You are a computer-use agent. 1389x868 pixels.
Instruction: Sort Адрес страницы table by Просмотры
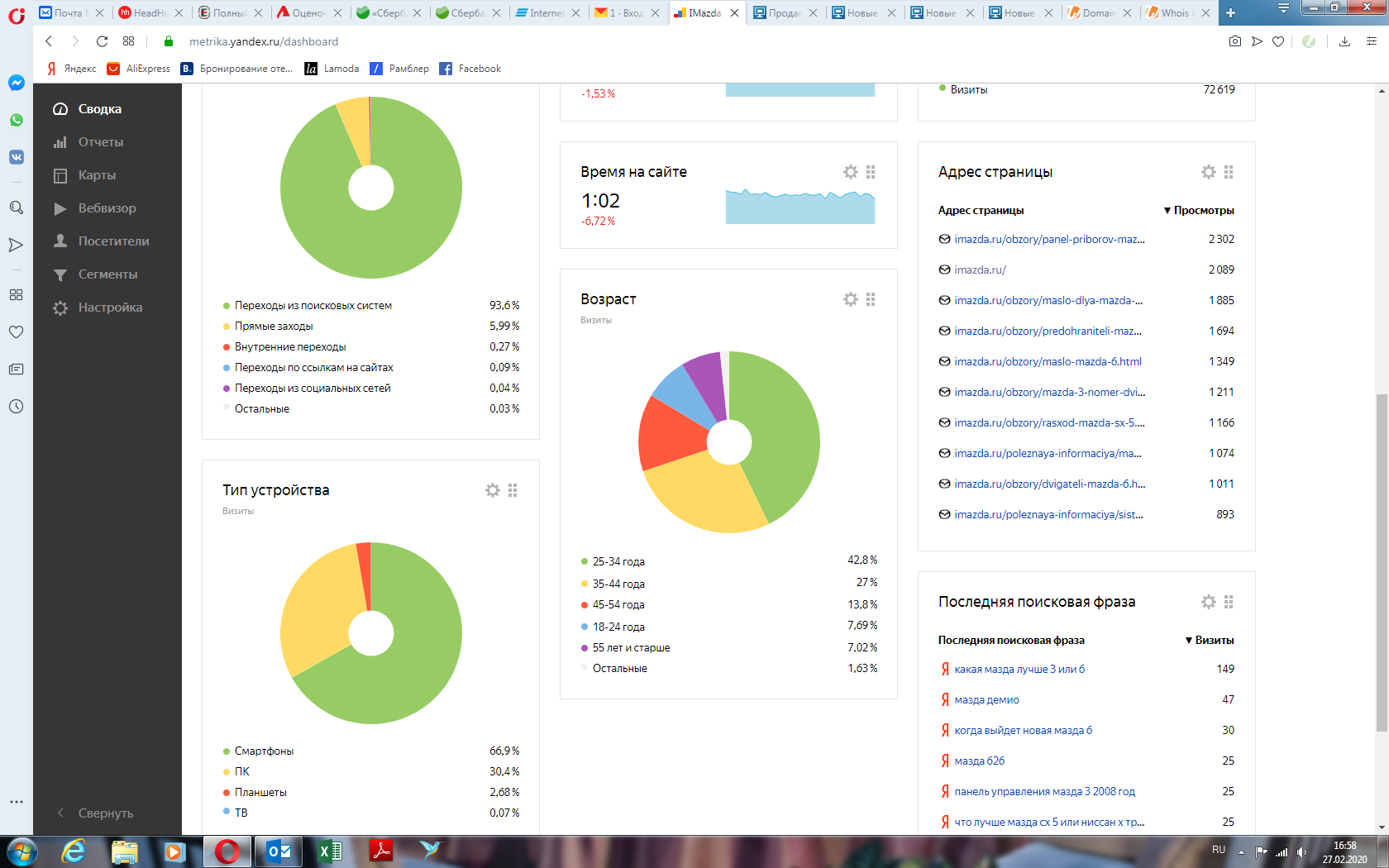tap(1199, 210)
